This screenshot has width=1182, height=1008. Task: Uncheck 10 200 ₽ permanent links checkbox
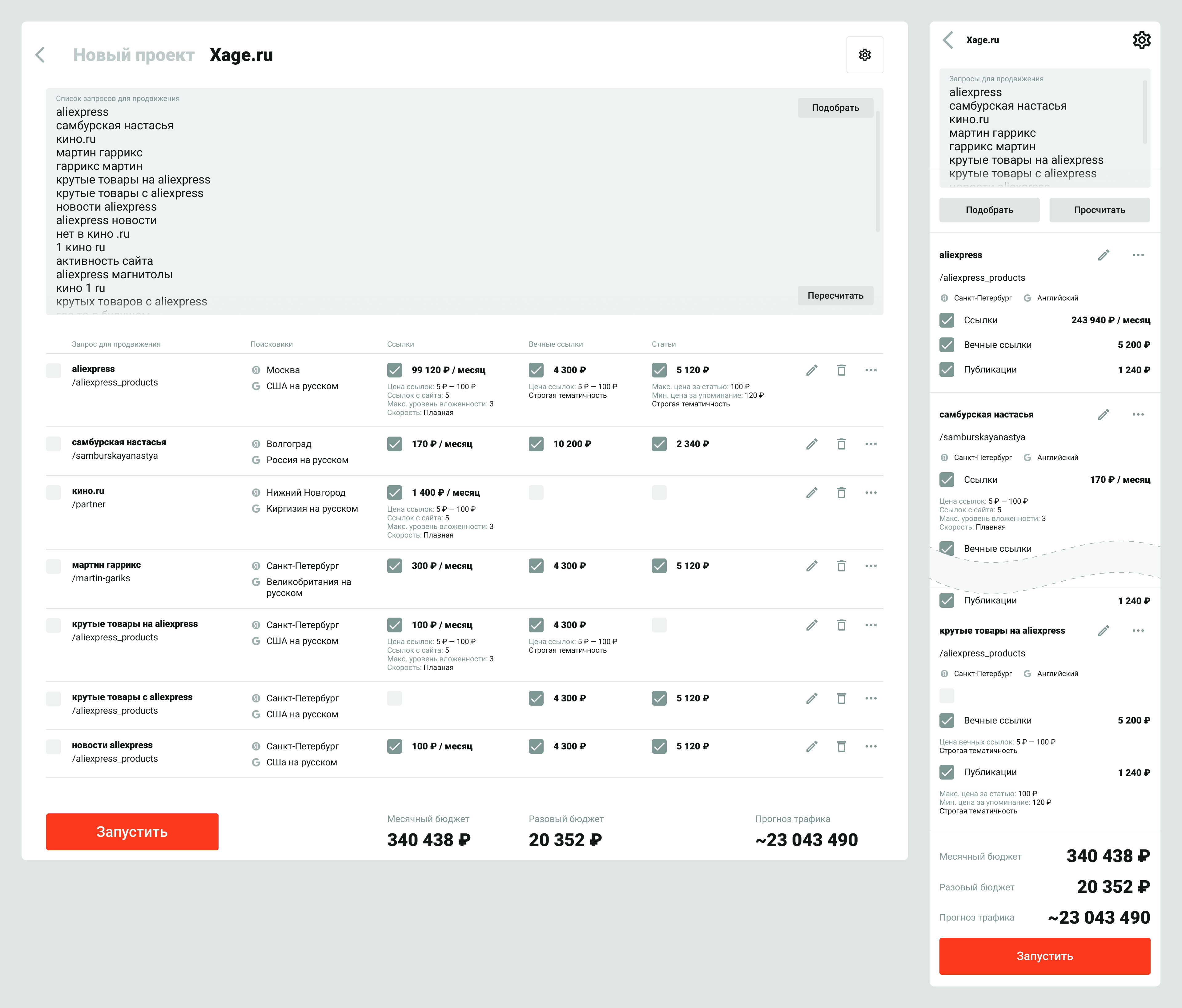click(536, 444)
